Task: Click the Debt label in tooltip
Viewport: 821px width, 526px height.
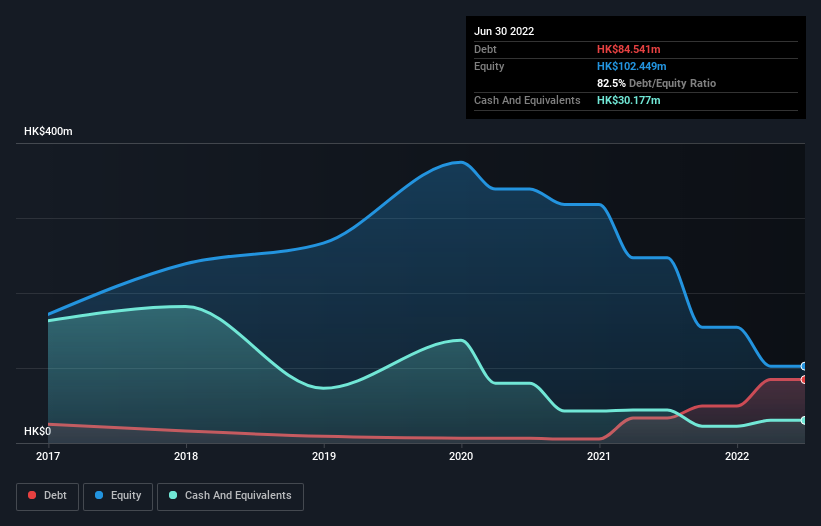Action: click(x=485, y=49)
